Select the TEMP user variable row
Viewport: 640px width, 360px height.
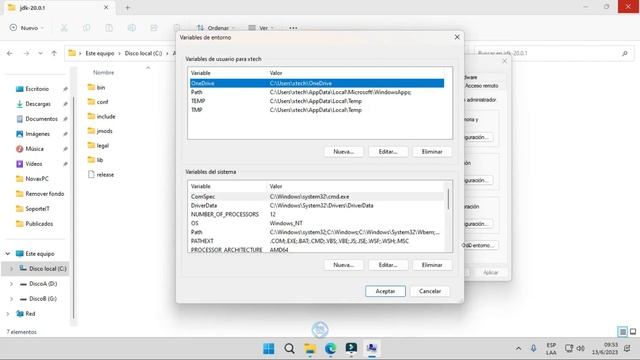[317, 101]
